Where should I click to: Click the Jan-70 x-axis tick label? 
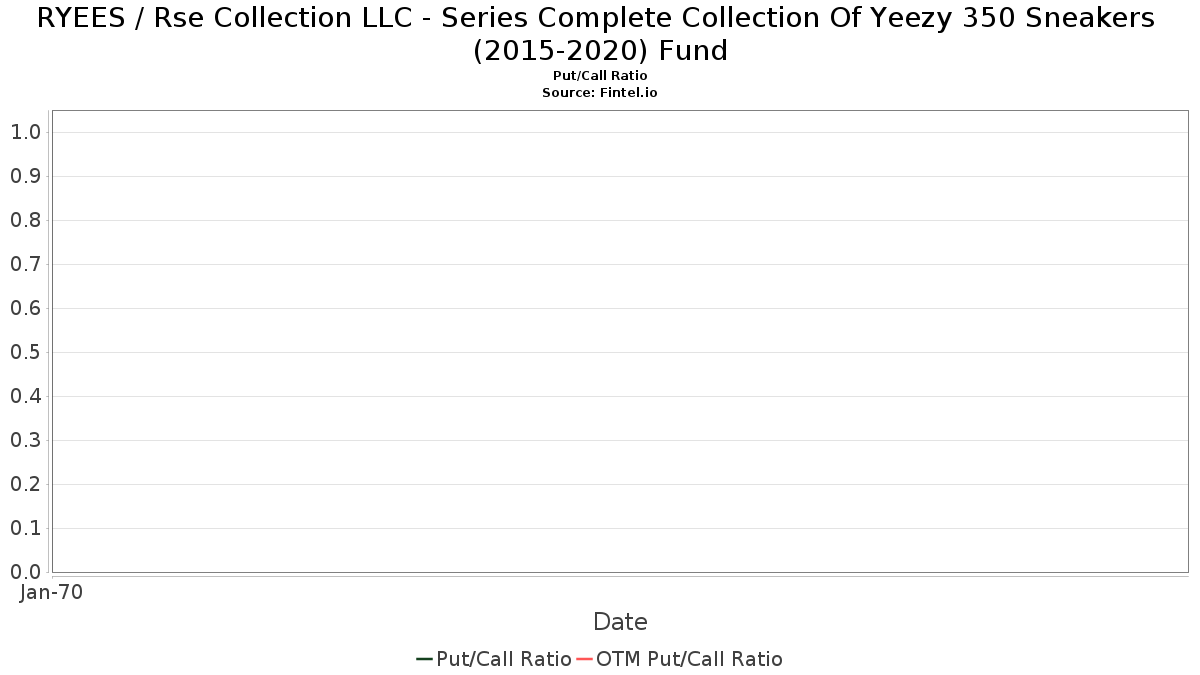click(x=51, y=592)
